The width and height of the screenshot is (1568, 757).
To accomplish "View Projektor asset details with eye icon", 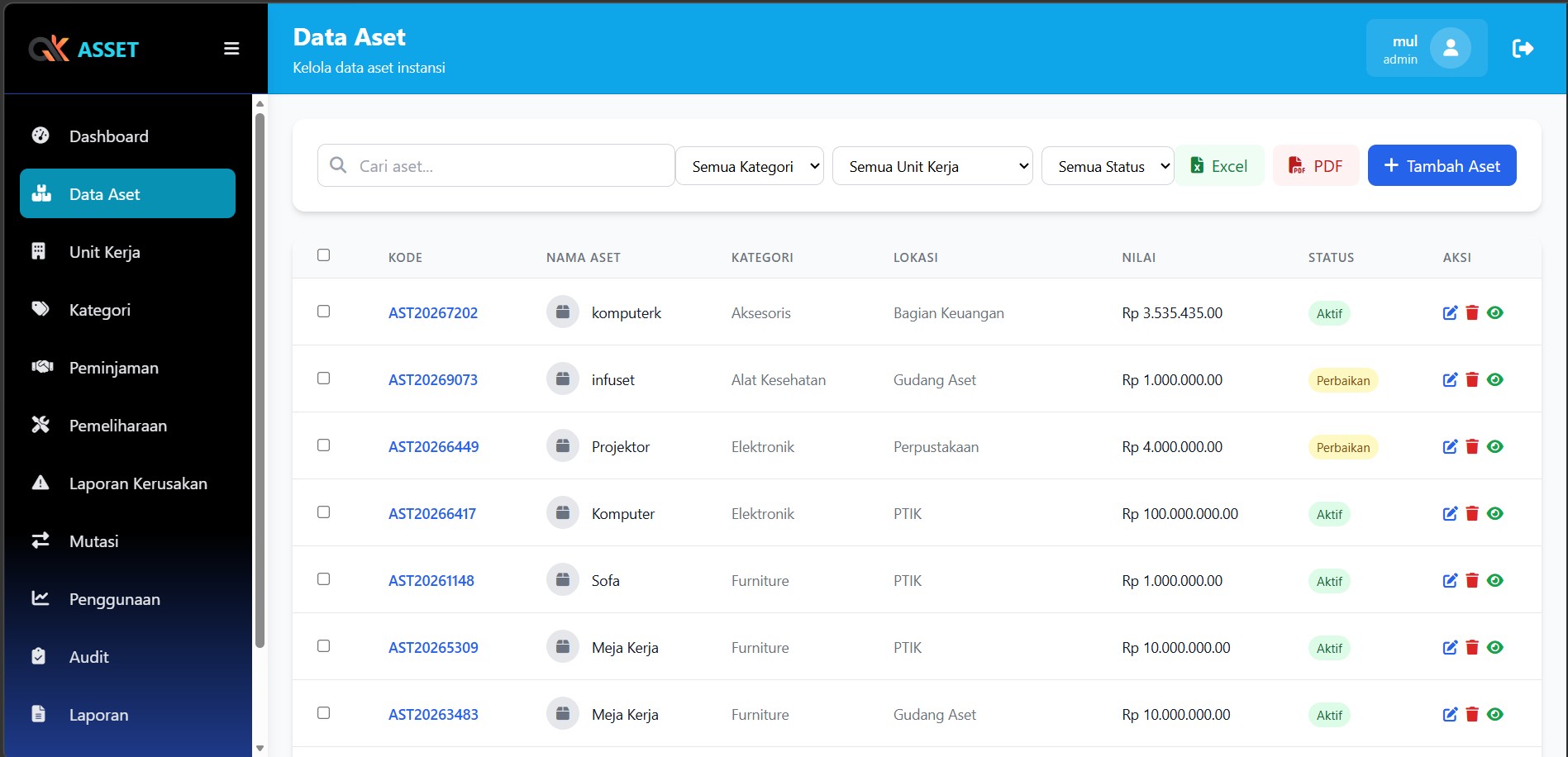I will pos(1494,447).
